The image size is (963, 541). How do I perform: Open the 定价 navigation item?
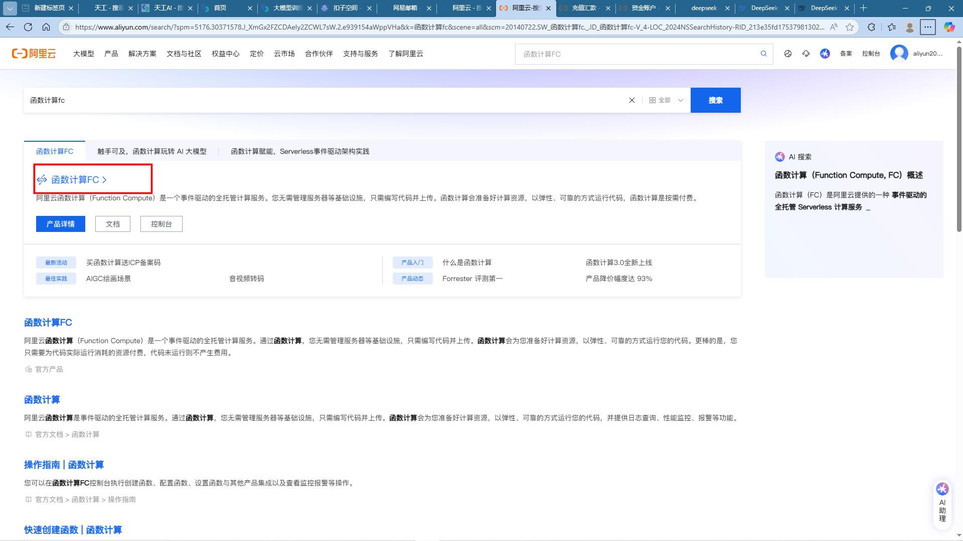(x=257, y=53)
